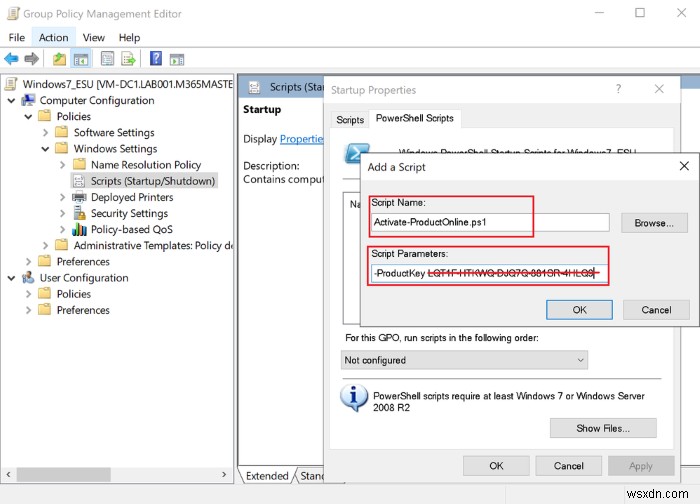700x504 pixels.
Task: Click the help question mark in Startup Properties
Action: (x=618, y=89)
